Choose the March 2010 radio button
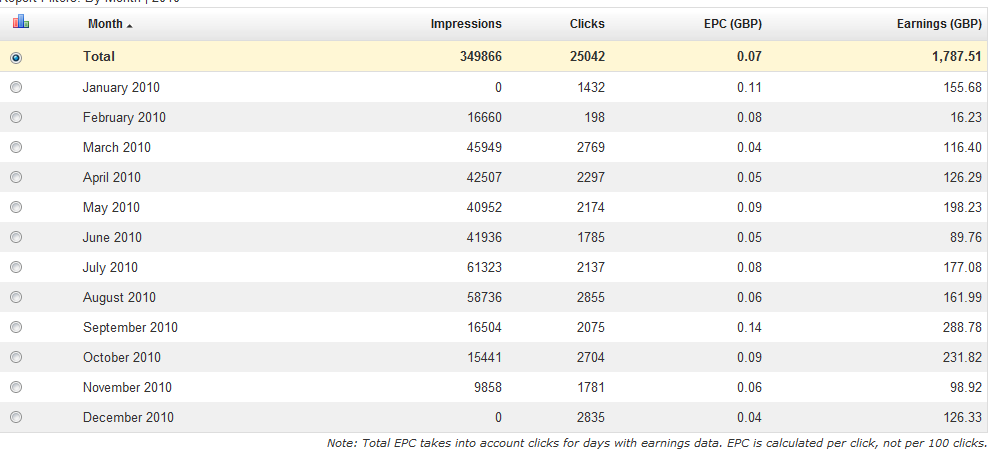Viewport: 994px width, 454px height. click(x=16, y=147)
